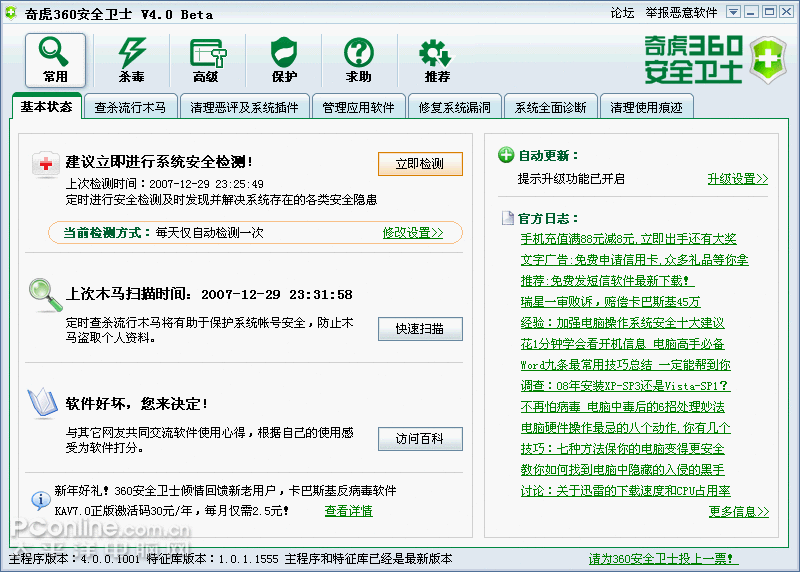The width and height of the screenshot is (800, 572).
Task: Minimize the 360安全卫士 window
Action: (751, 12)
